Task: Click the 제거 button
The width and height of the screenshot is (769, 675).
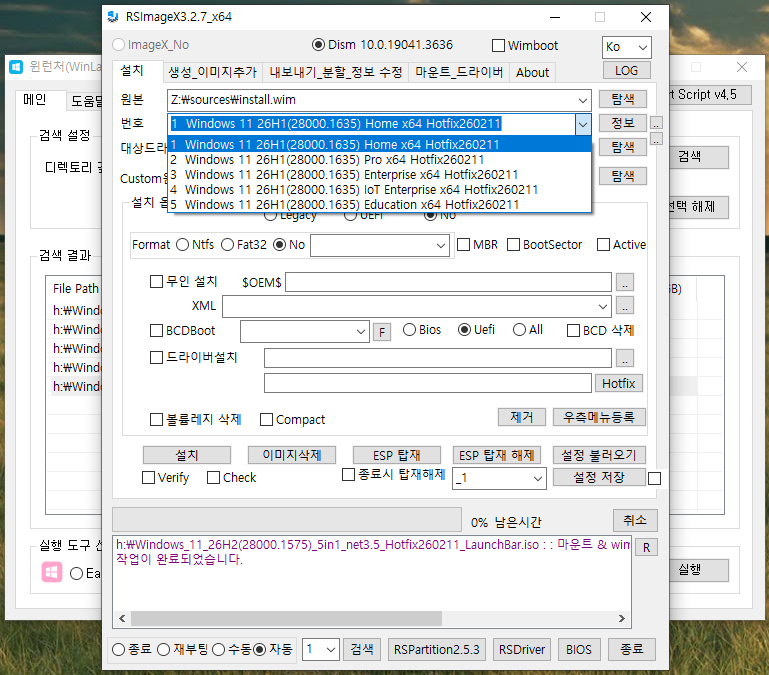Action: (x=521, y=417)
